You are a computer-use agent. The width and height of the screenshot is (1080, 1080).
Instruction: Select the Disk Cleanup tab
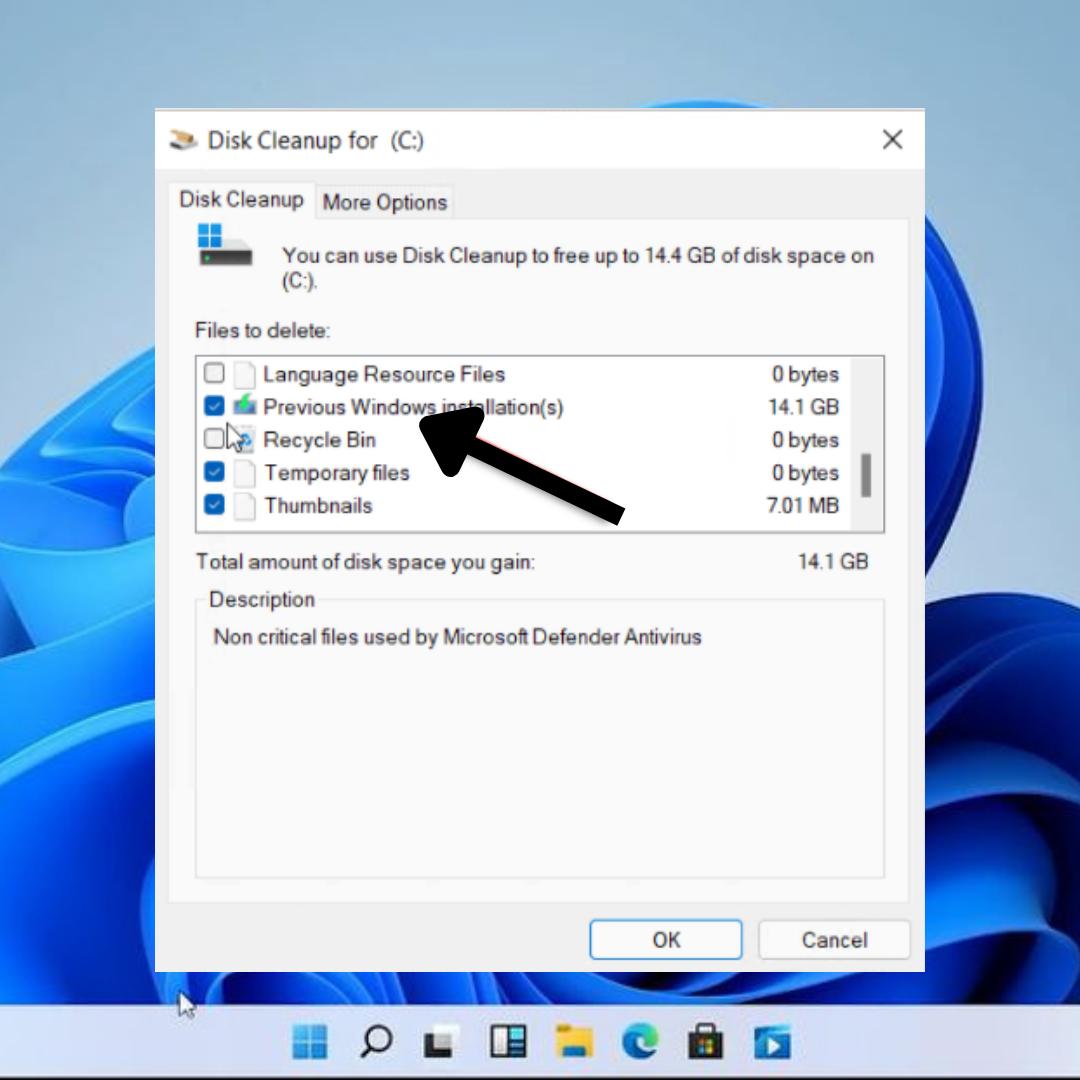[242, 200]
